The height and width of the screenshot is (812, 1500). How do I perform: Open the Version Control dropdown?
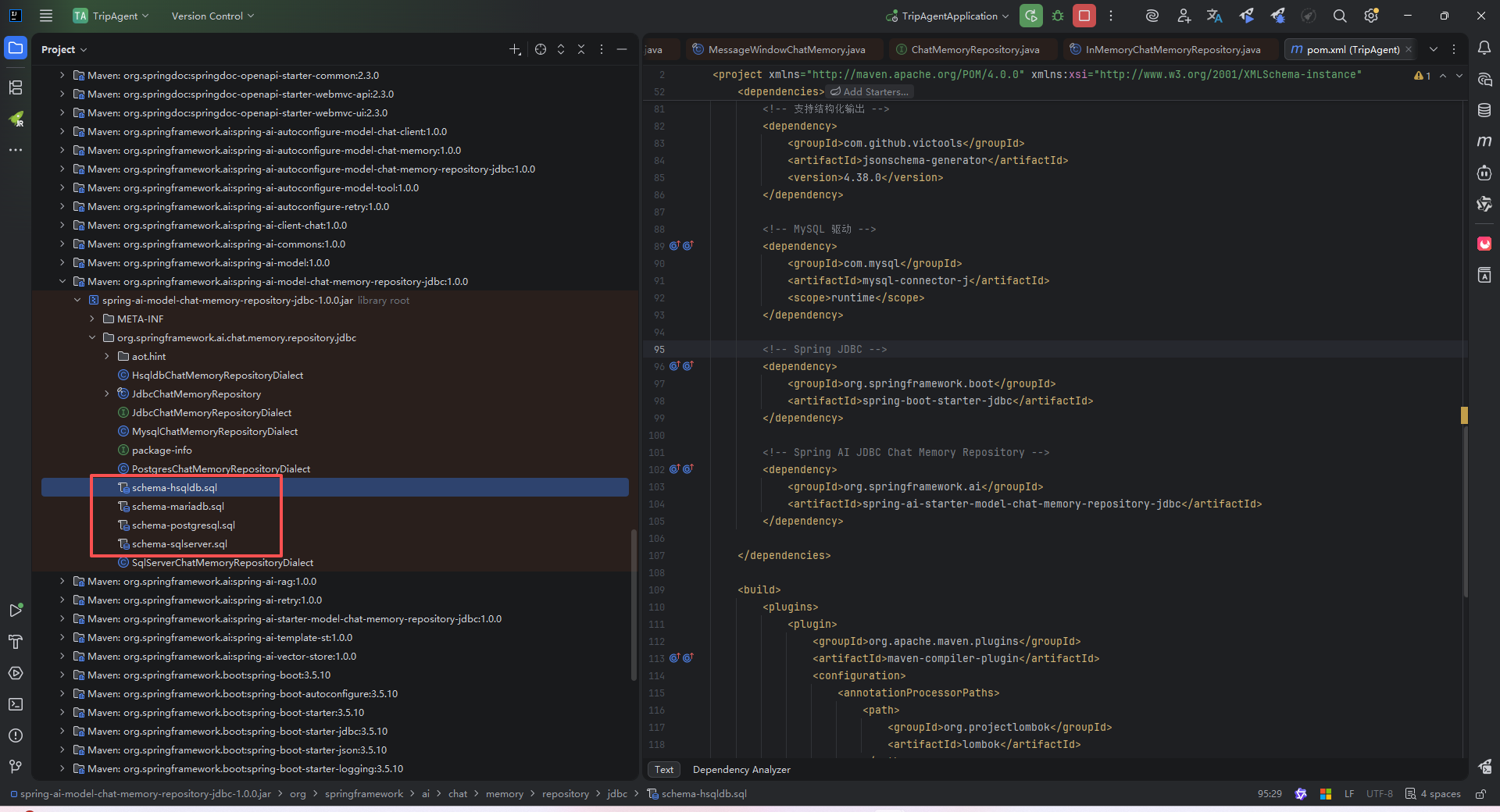click(212, 16)
